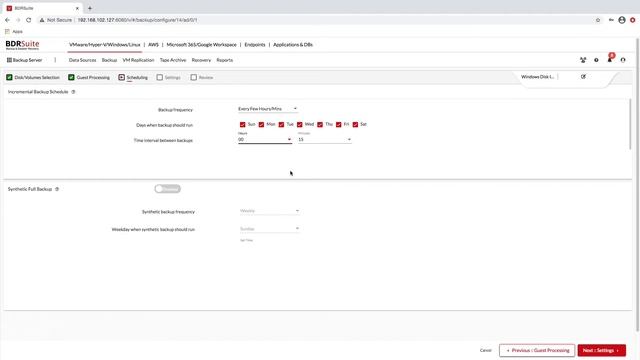Enable the Synthetic Full Backup toggle
The width and height of the screenshot is (640, 360).
coord(167,189)
